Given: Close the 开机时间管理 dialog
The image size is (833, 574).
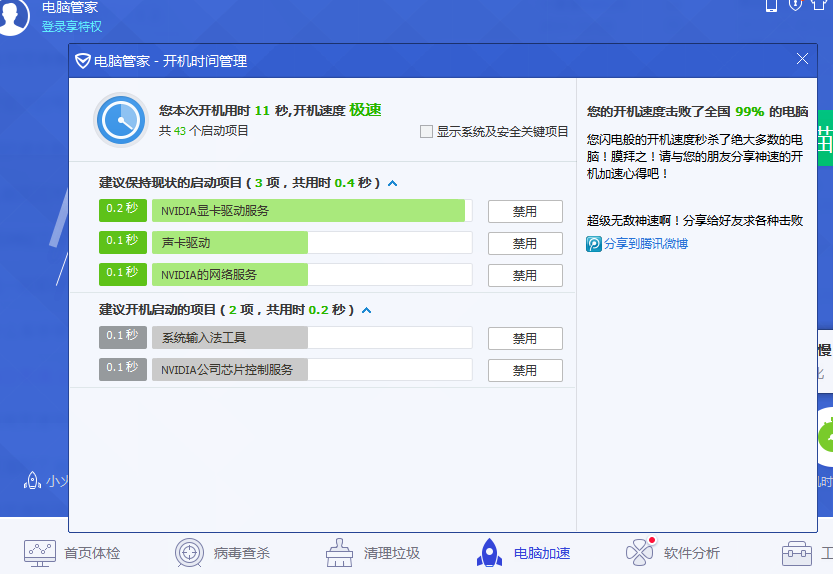Looking at the screenshot, I should point(802,59).
